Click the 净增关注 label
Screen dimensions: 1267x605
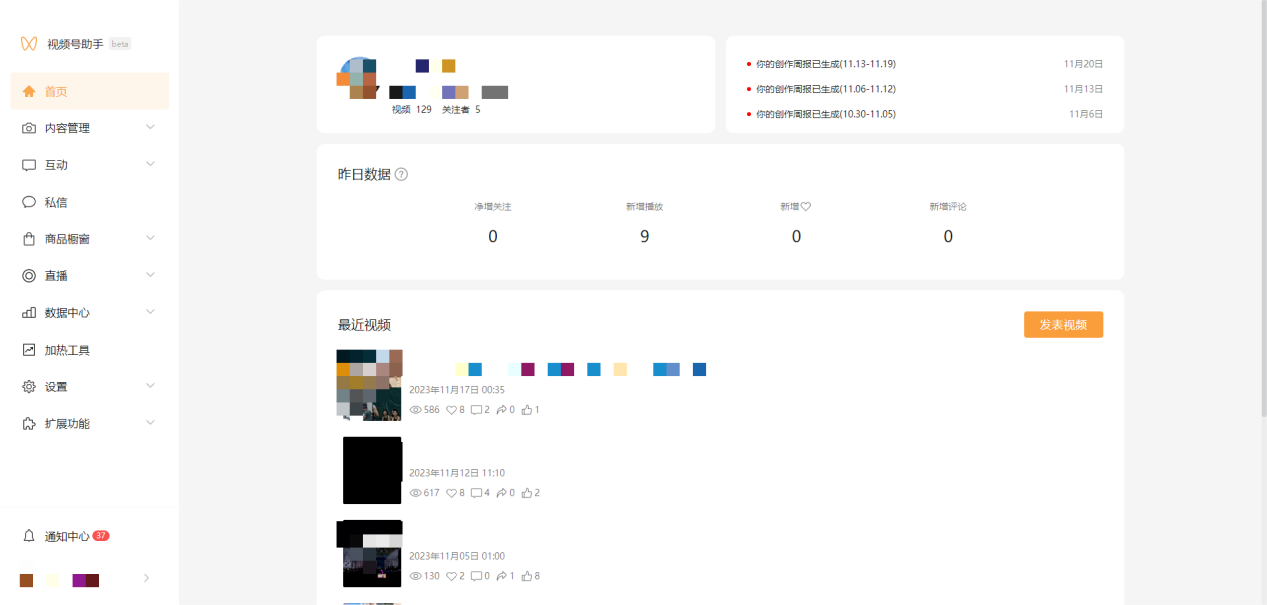tap(493, 207)
